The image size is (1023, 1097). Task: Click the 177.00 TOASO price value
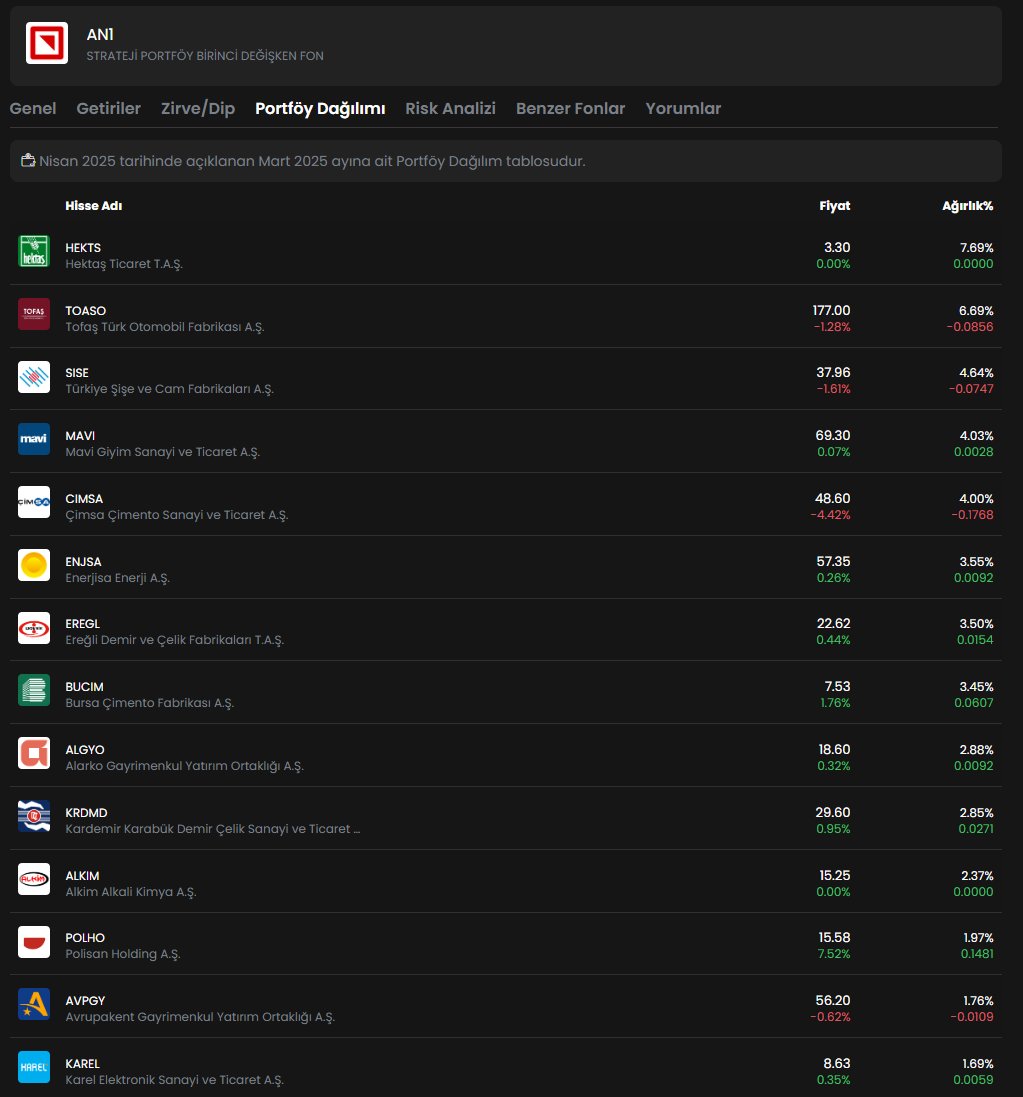(x=831, y=310)
